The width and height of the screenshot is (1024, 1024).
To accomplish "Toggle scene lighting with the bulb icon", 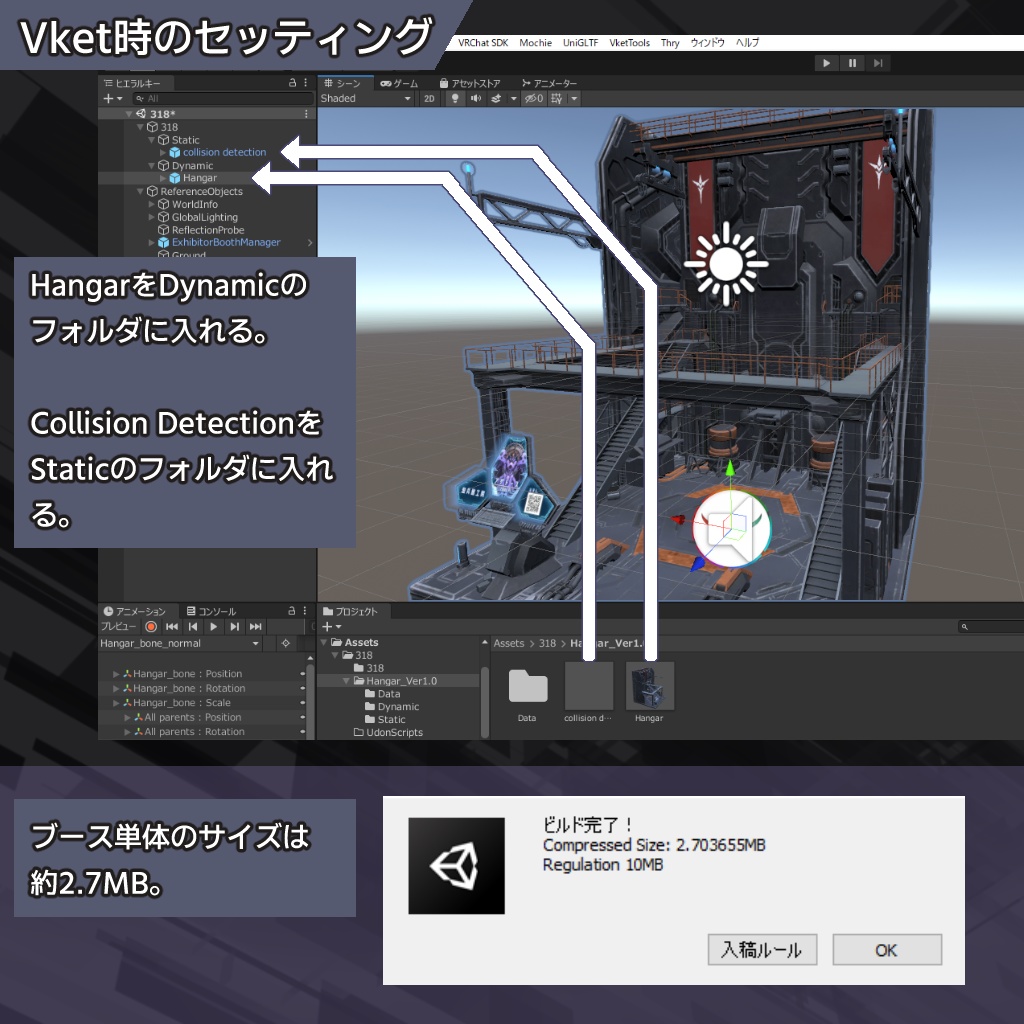I will pyautogui.click(x=454, y=99).
